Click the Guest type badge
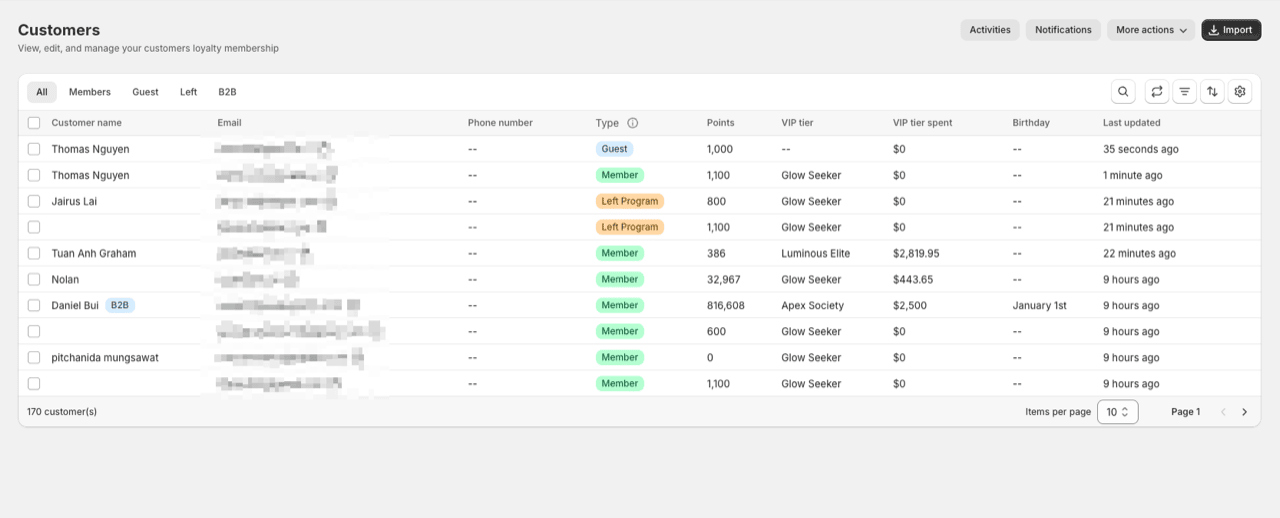This screenshot has height=518, width=1280. (x=615, y=149)
